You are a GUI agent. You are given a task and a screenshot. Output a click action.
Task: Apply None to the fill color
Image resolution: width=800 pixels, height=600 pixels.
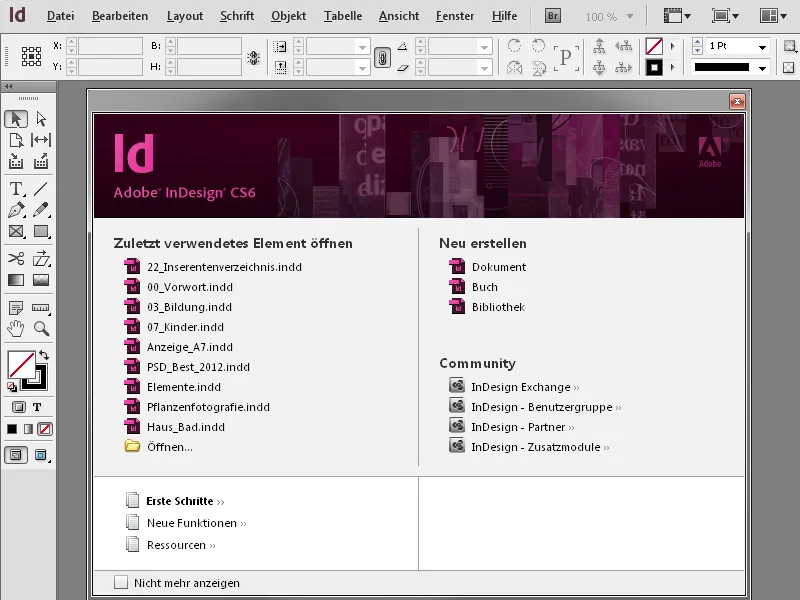click(x=44, y=428)
